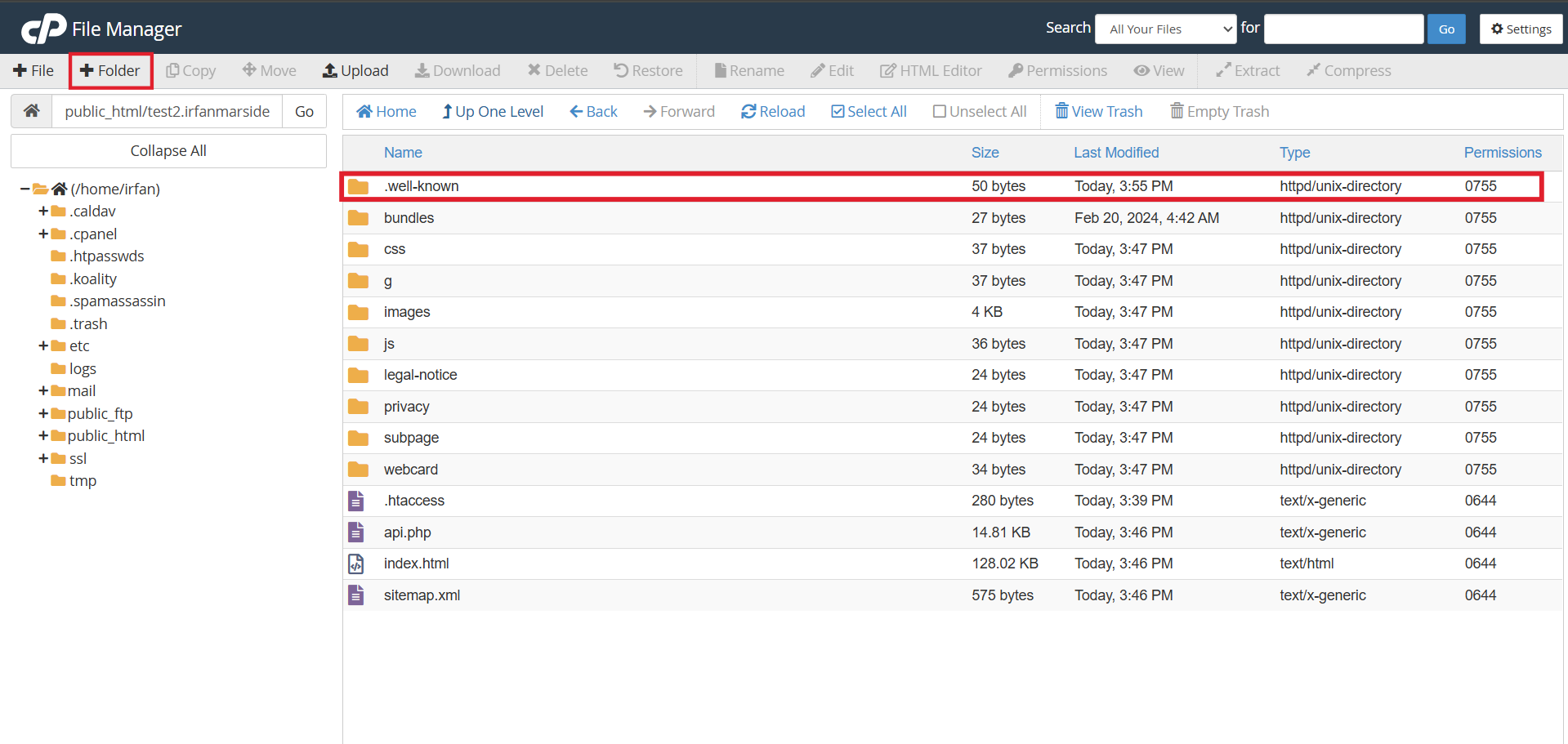Click Up One Level
This screenshot has width=1568, height=744.
pyautogui.click(x=493, y=112)
